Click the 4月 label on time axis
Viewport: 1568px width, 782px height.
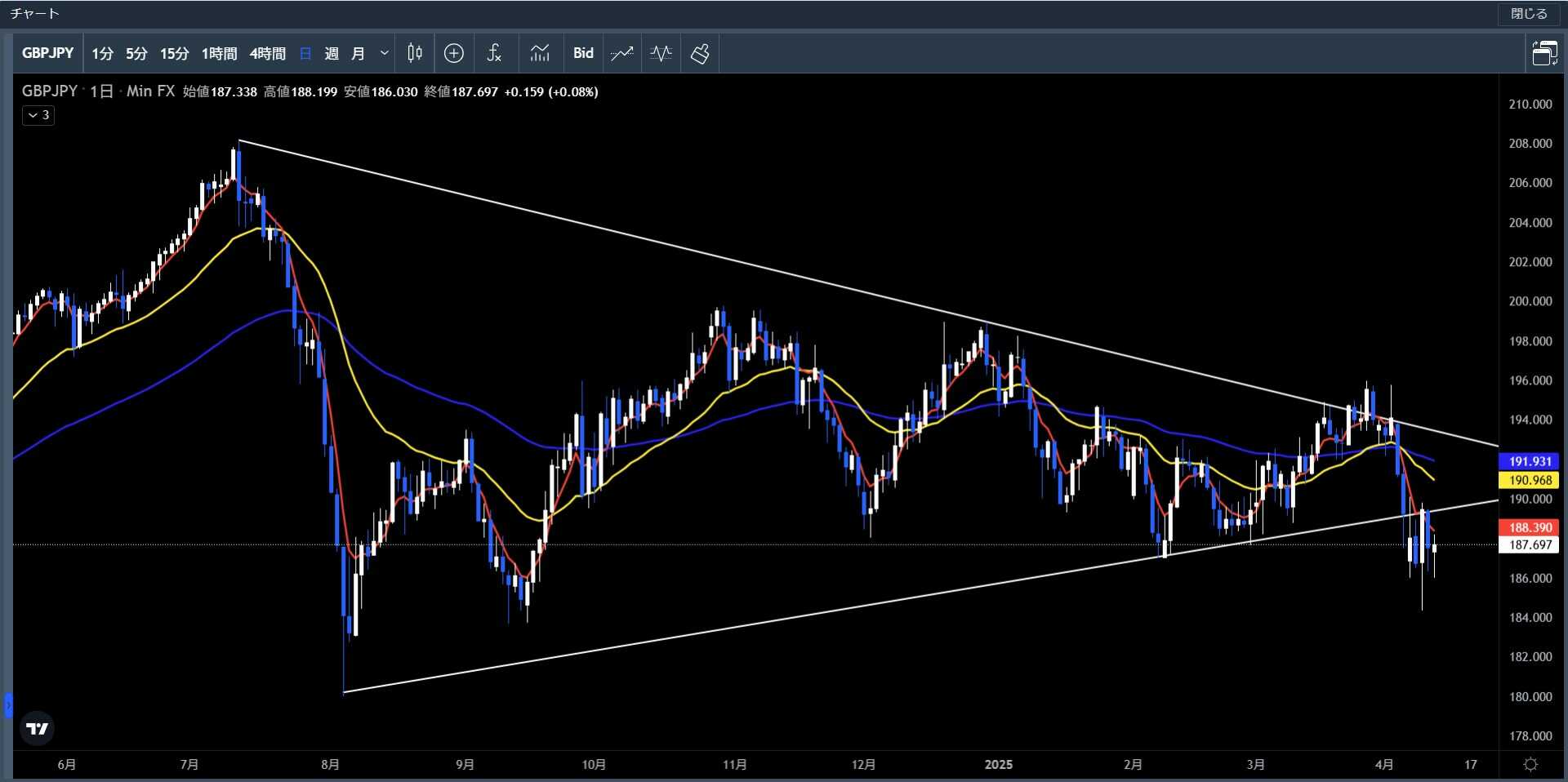click(1383, 765)
